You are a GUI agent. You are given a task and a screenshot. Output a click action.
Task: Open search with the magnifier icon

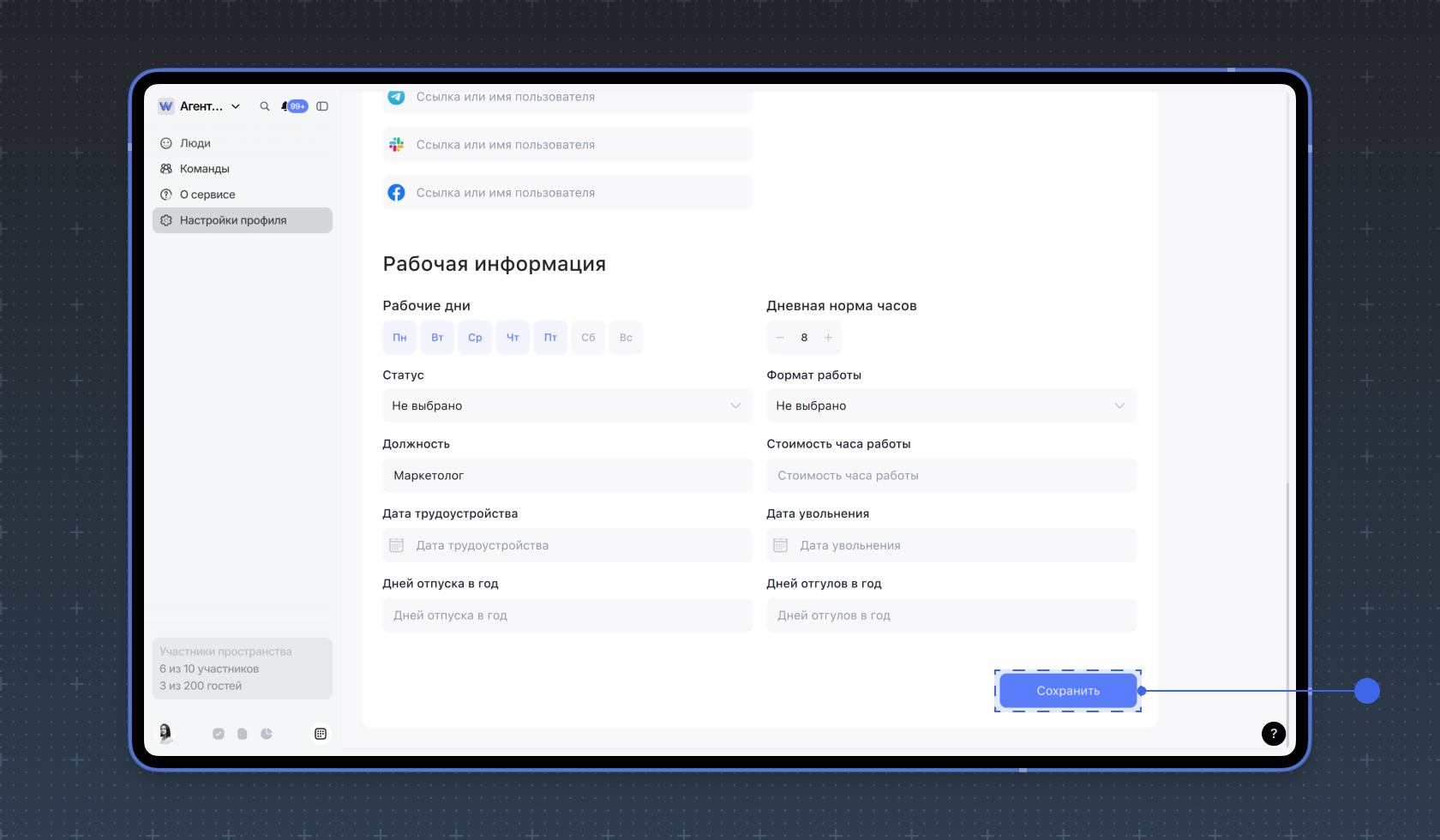265,106
